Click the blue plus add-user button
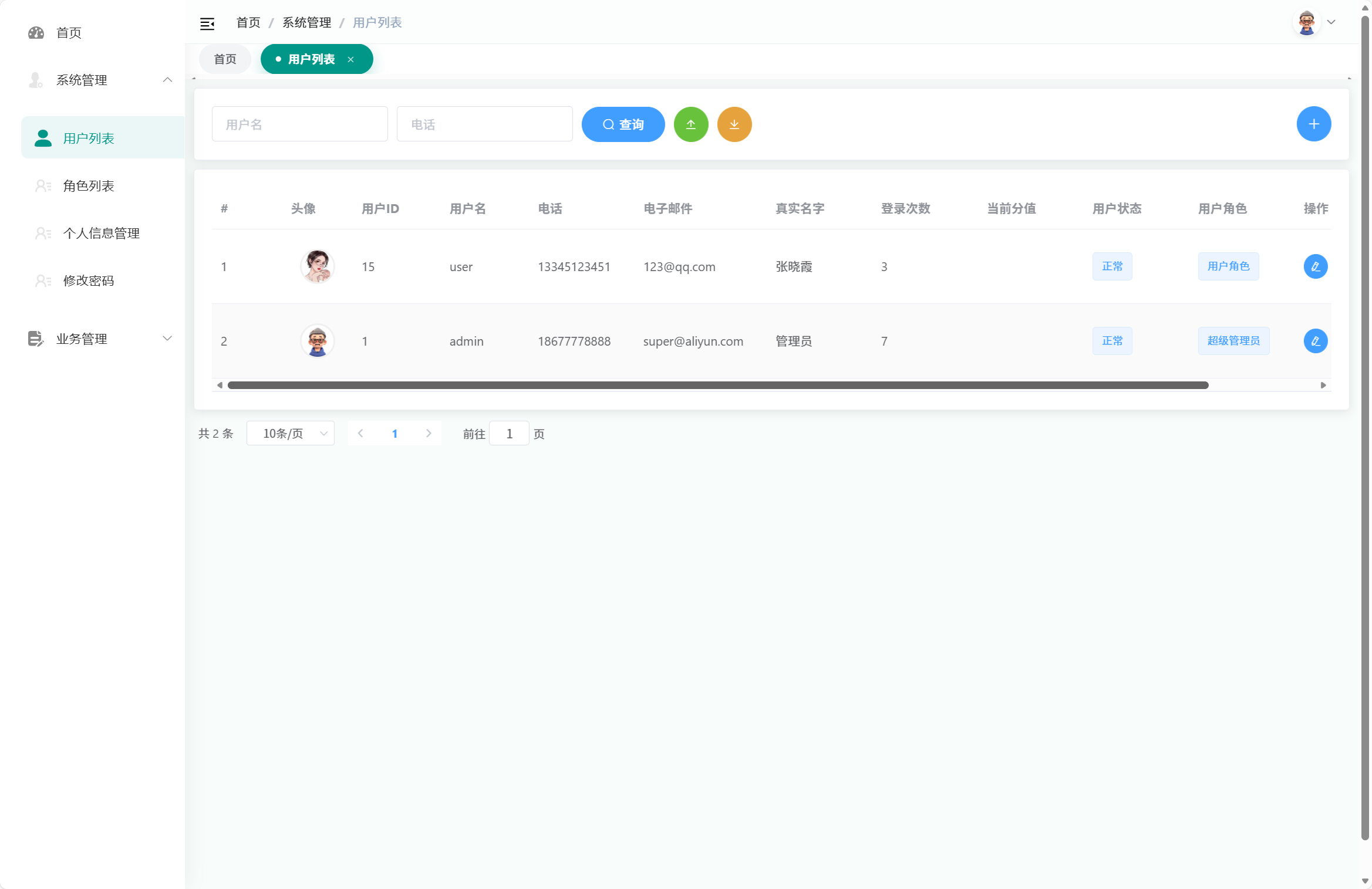 pyautogui.click(x=1313, y=124)
